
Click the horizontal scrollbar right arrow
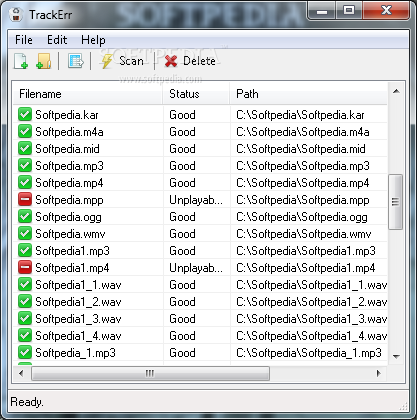[x=379, y=373]
